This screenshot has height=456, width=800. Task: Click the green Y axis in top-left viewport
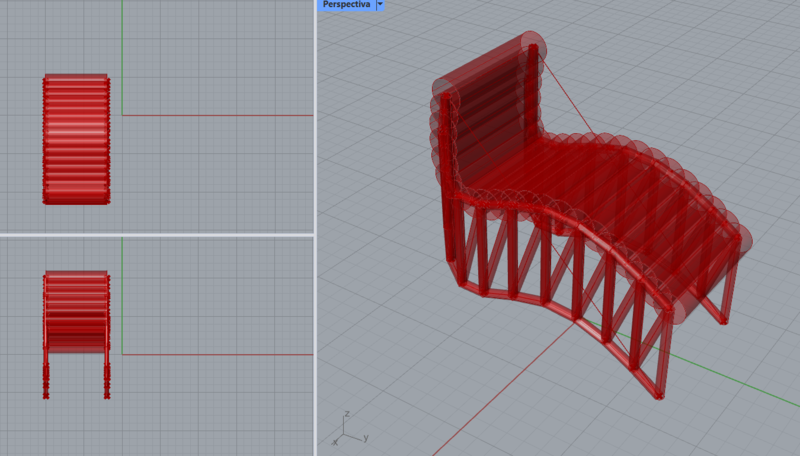tap(122, 50)
